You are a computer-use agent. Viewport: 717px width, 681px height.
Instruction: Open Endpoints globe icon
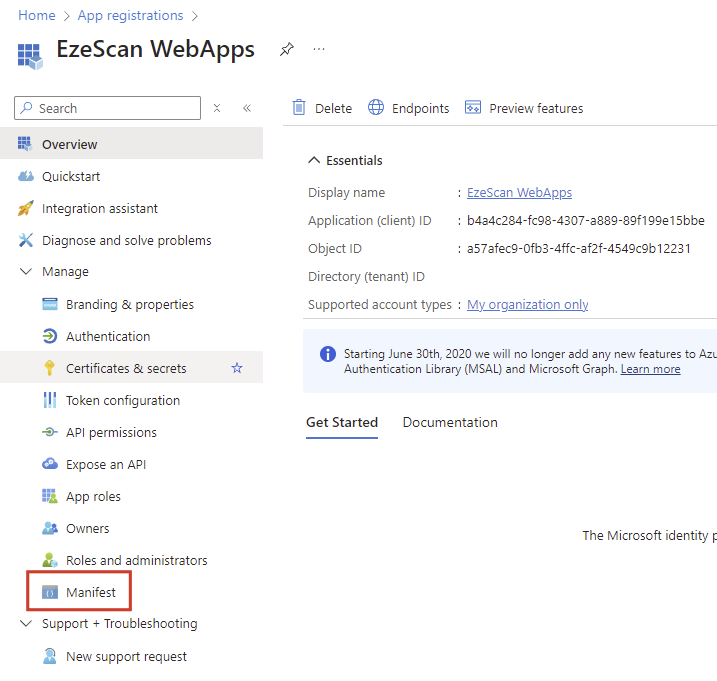pyautogui.click(x=376, y=108)
